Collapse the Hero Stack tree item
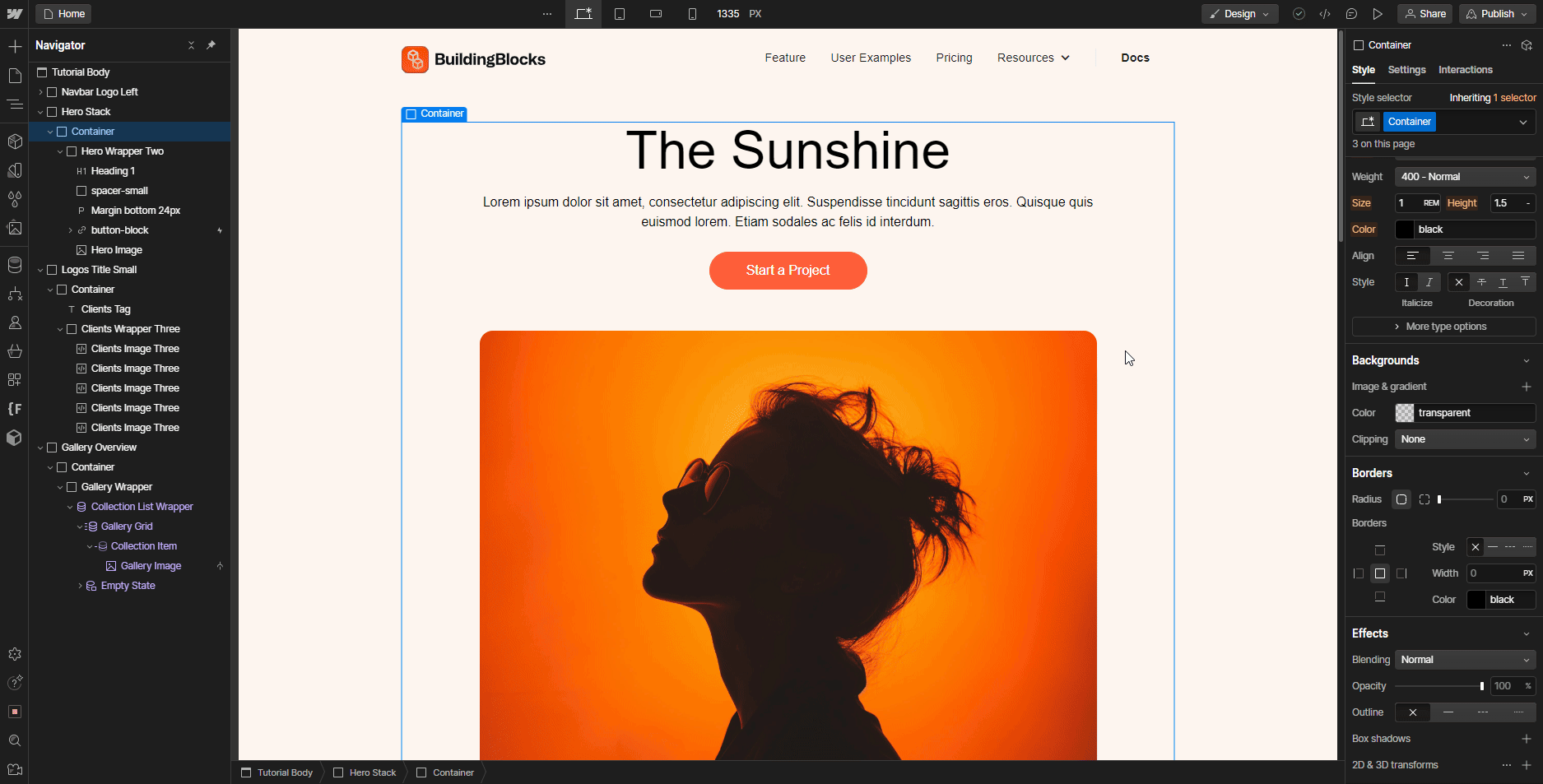This screenshot has height=784, width=1543. pyautogui.click(x=41, y=111)
